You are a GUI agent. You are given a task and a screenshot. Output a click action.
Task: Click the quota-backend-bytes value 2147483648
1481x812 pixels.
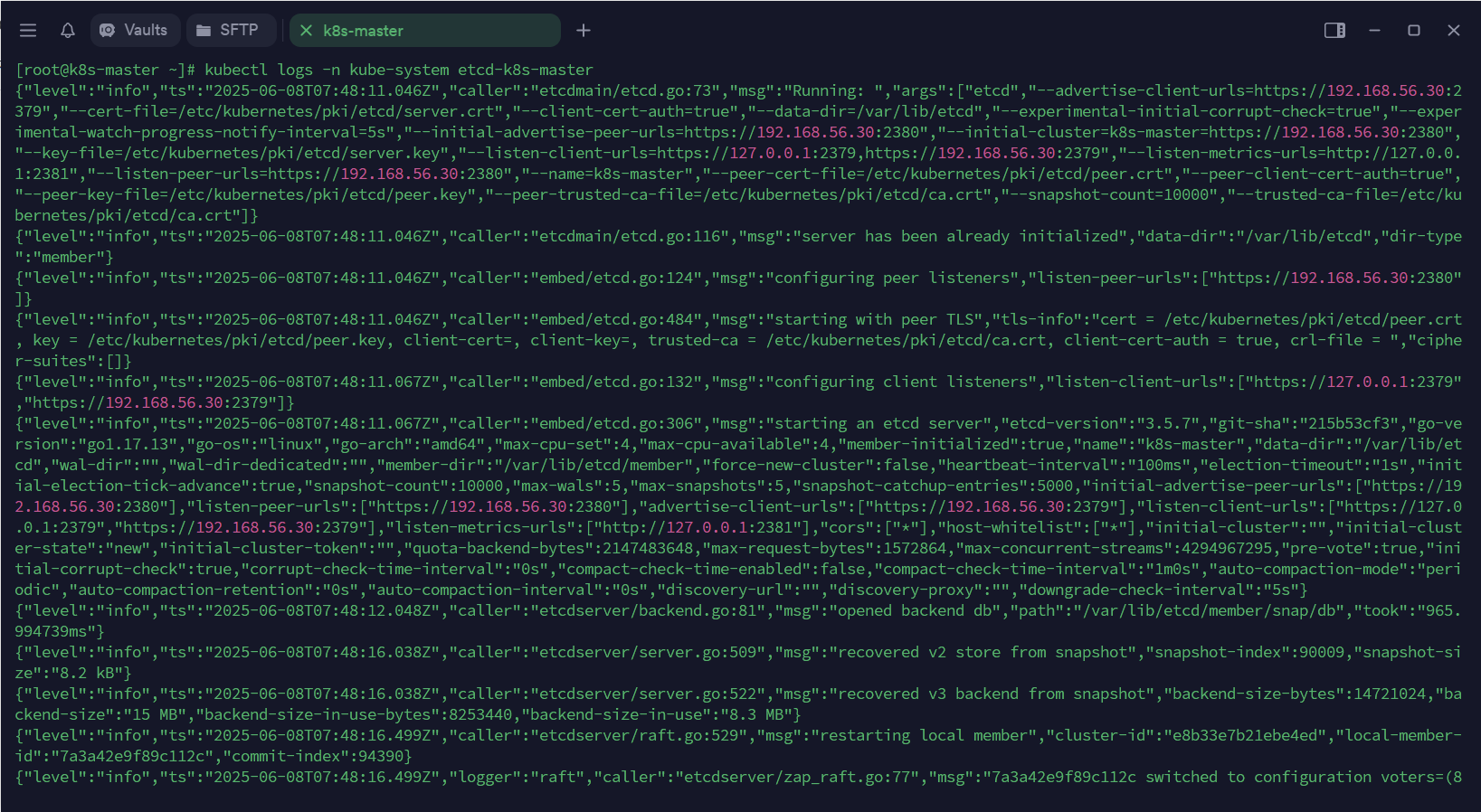[647, 548]
